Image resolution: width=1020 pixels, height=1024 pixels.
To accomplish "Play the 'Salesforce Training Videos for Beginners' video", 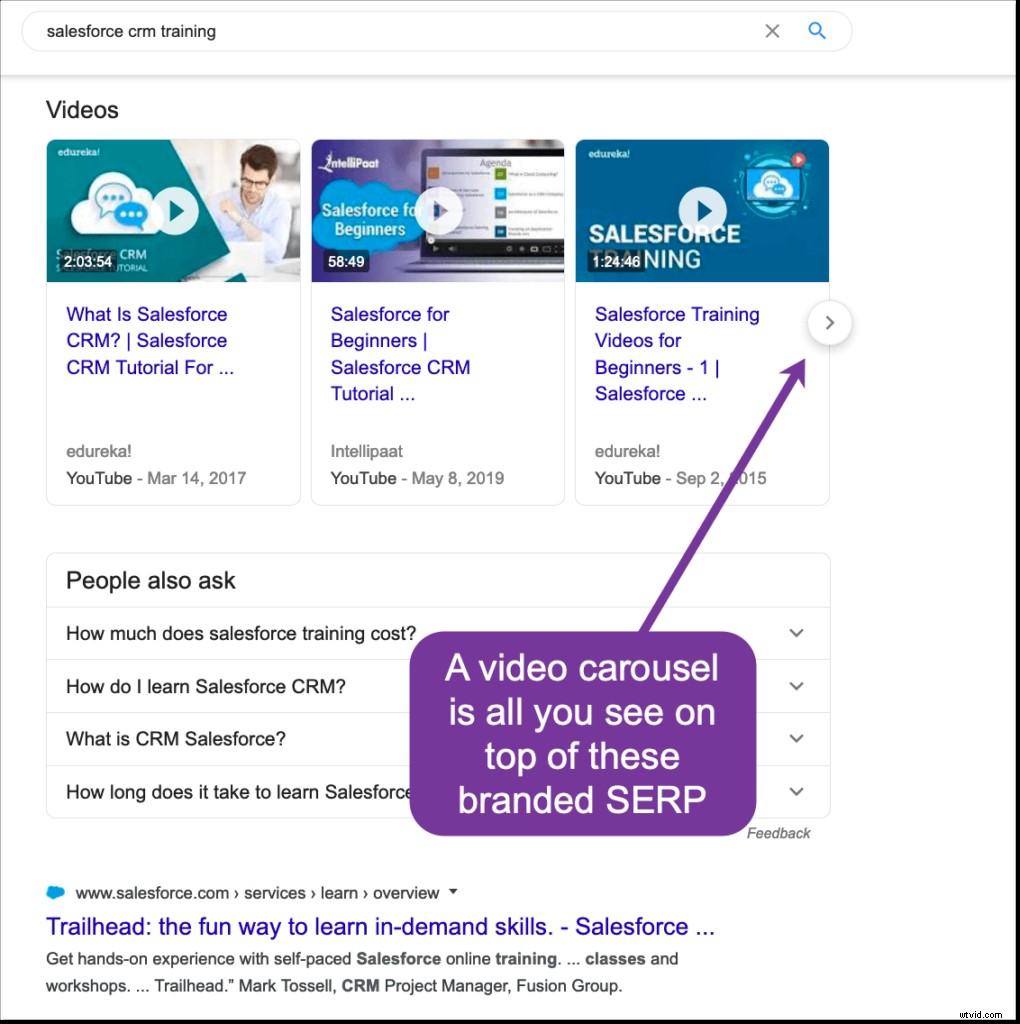I will click(x=702, y=210).
